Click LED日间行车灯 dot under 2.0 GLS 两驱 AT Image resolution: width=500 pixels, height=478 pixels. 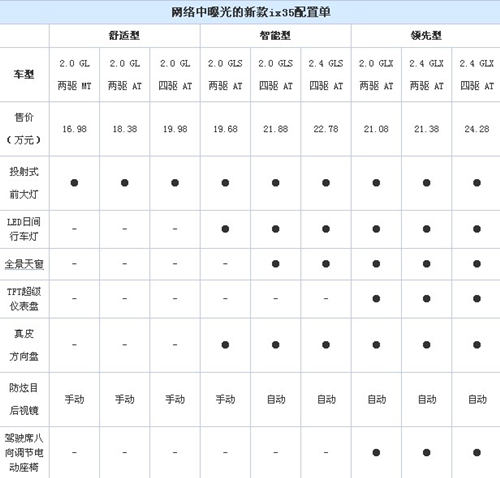pyautogui.click(x=225, y=229)
